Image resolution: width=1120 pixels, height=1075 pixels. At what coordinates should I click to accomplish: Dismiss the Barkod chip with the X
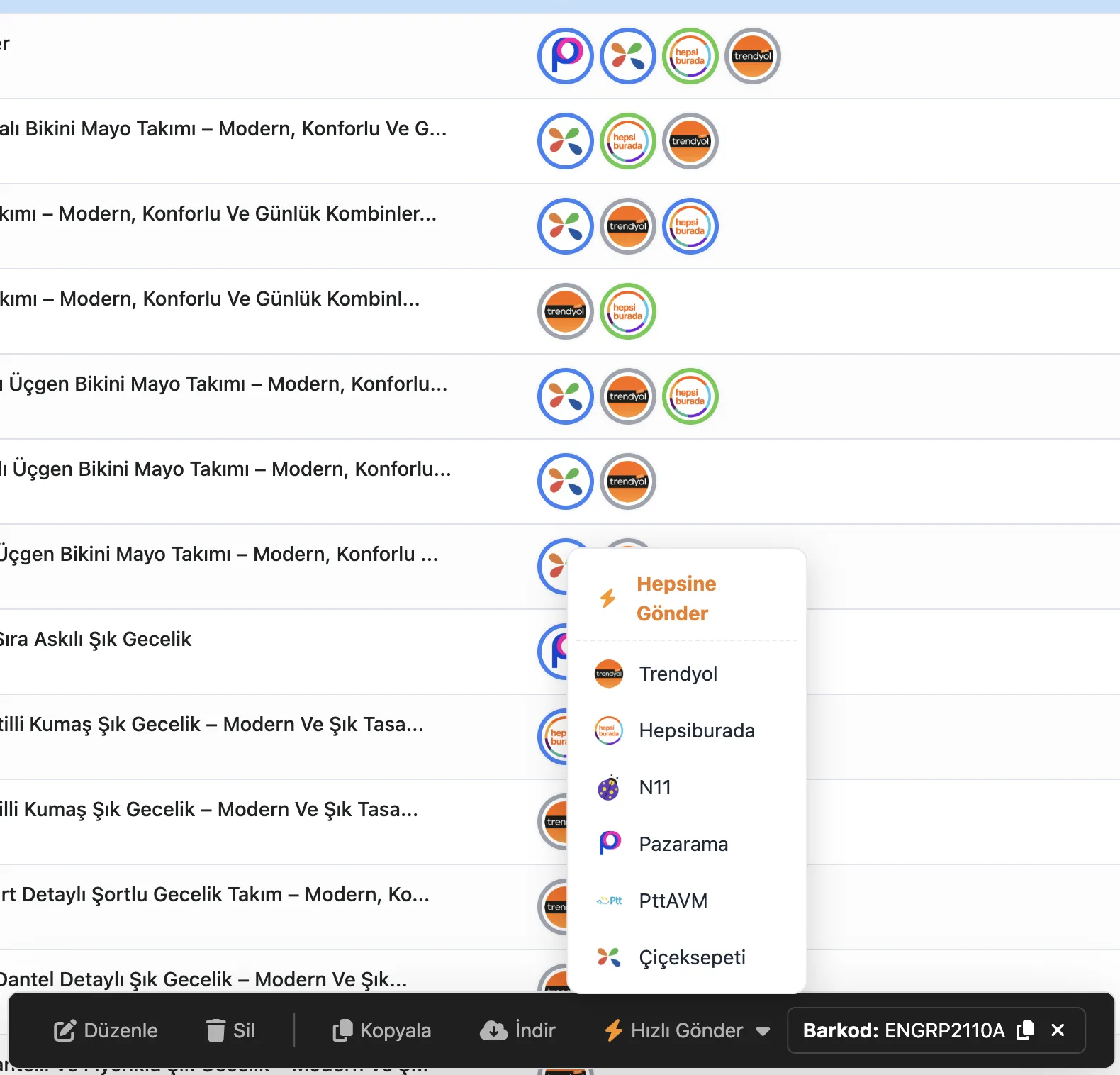click(1058, 1030)
